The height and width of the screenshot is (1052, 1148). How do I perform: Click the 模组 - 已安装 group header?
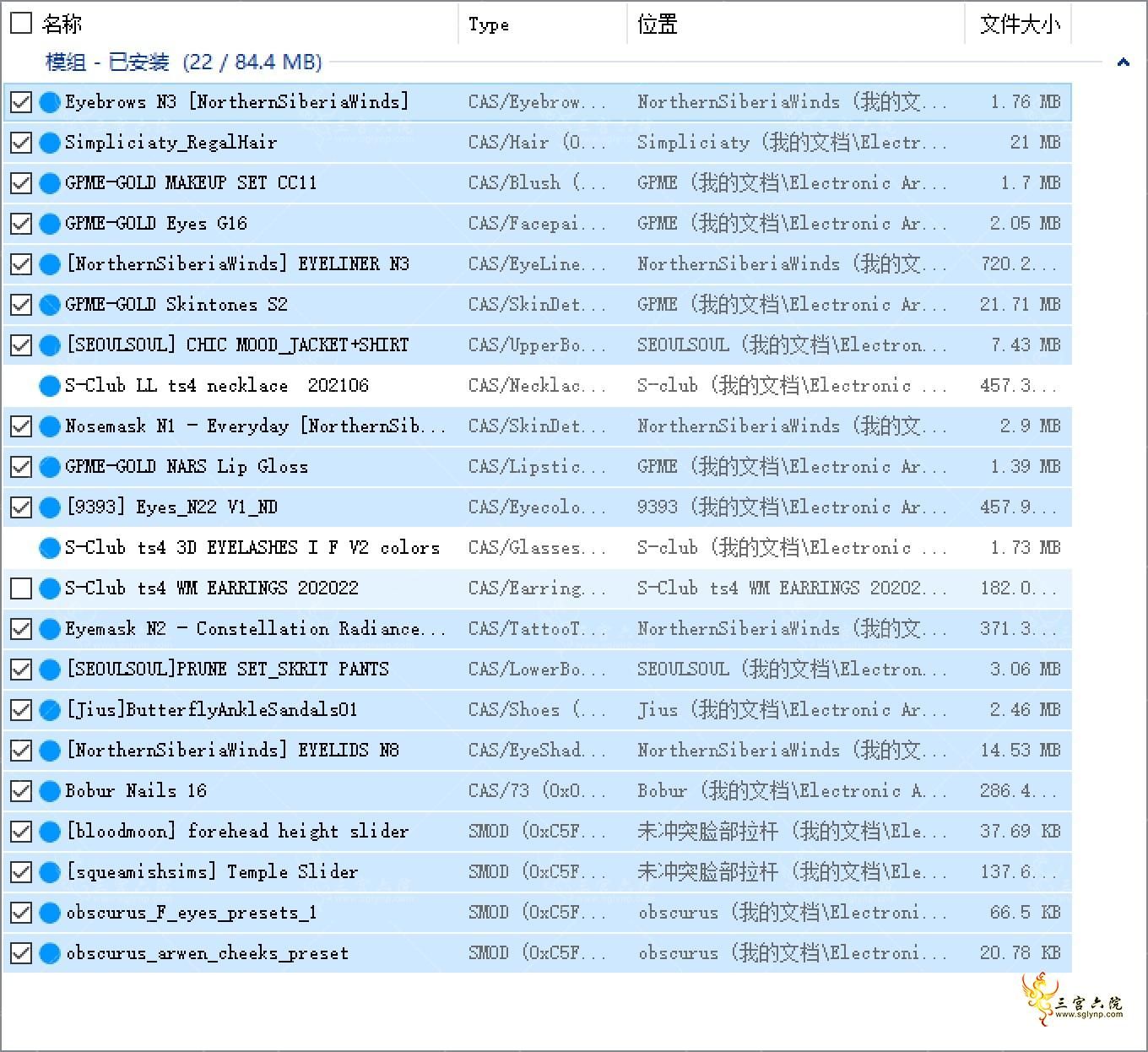[183, 62]
